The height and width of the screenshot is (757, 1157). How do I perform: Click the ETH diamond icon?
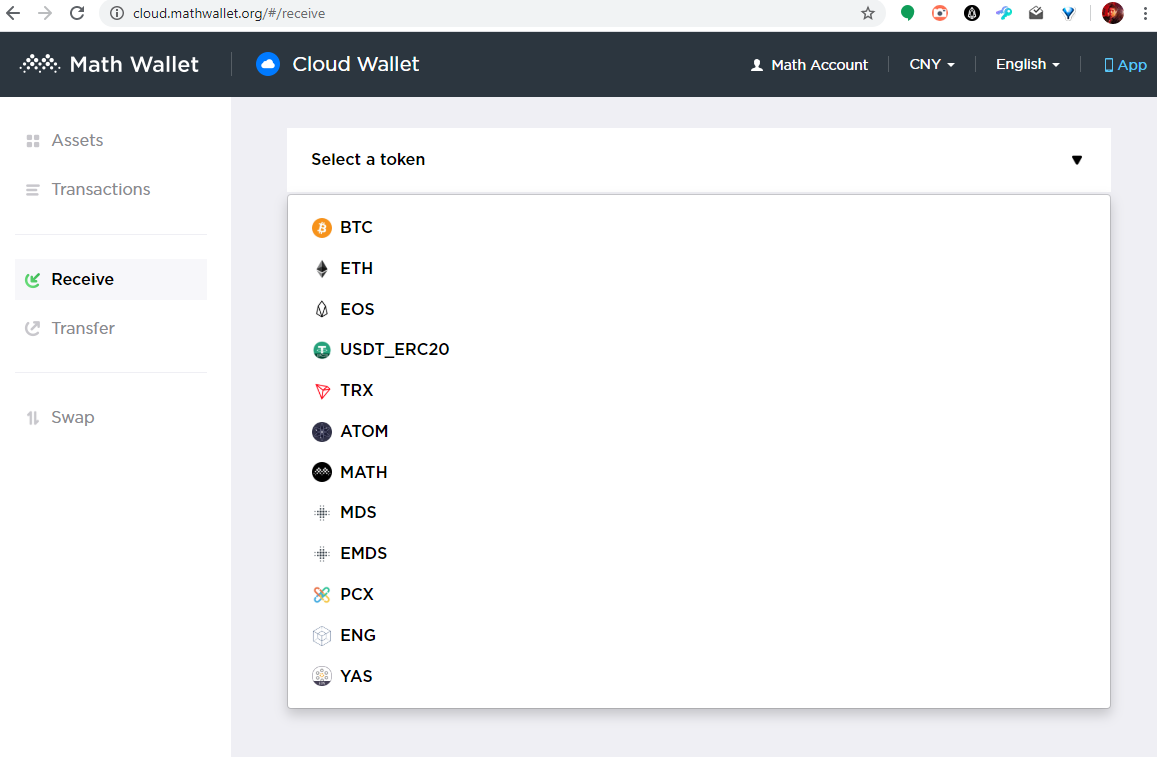pos(322,269)
